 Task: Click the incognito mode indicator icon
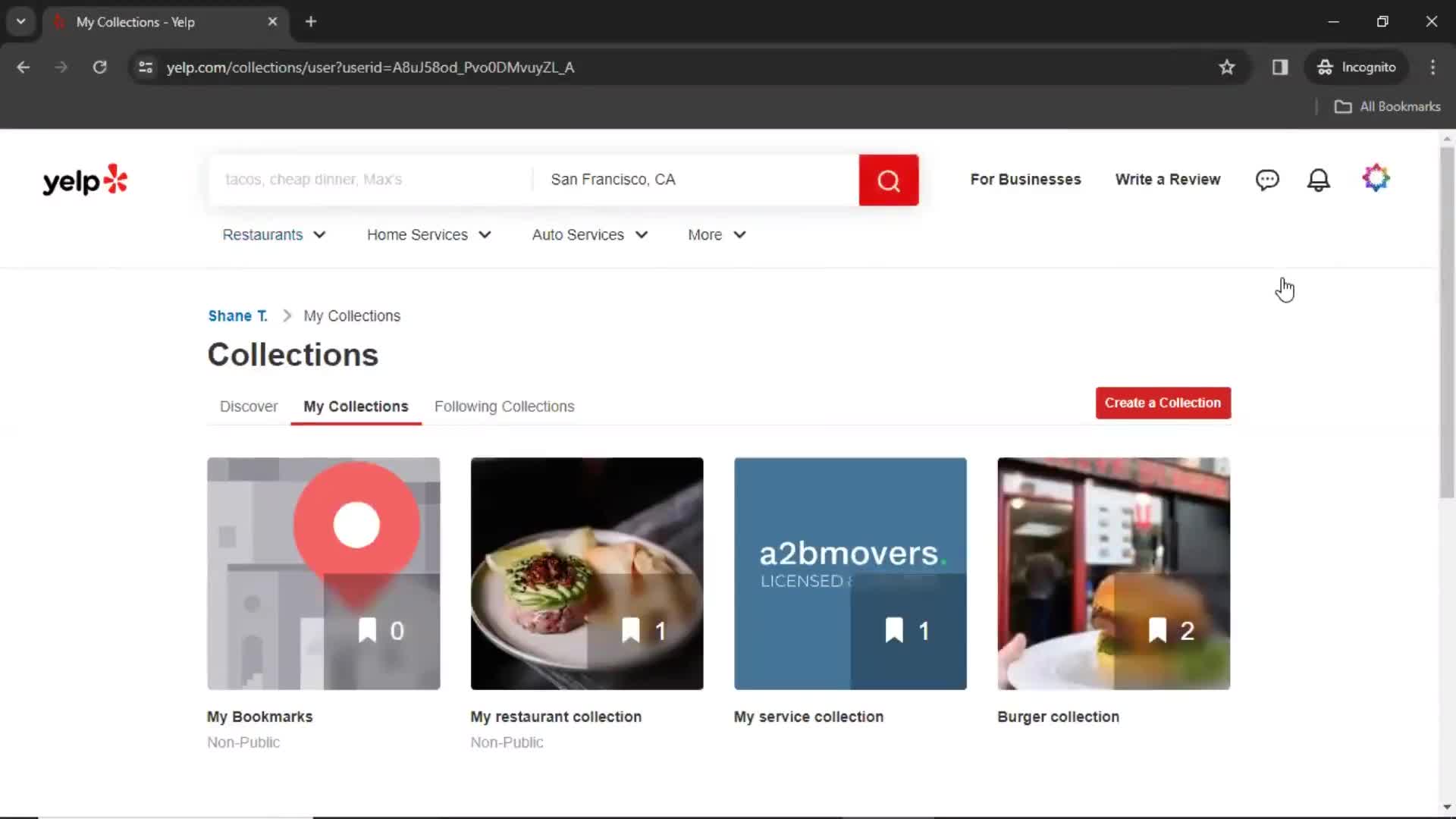tap(1324, 67)
